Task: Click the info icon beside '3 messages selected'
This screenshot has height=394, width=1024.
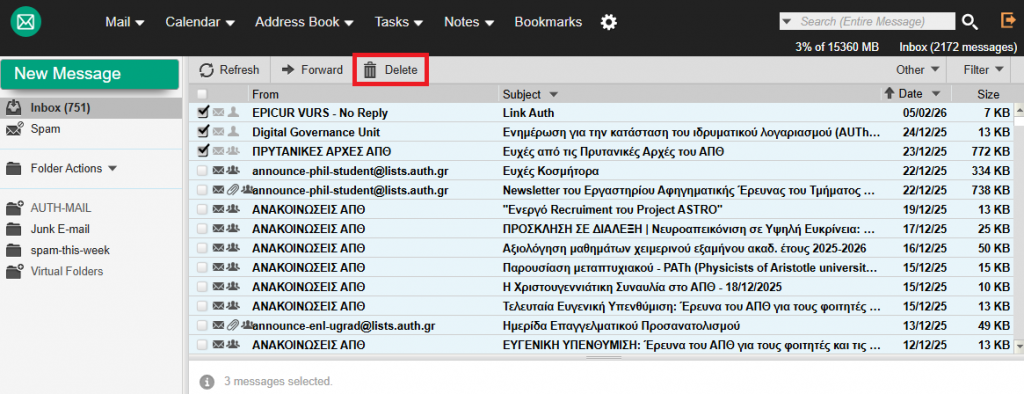Action: (x=206, y=382)
